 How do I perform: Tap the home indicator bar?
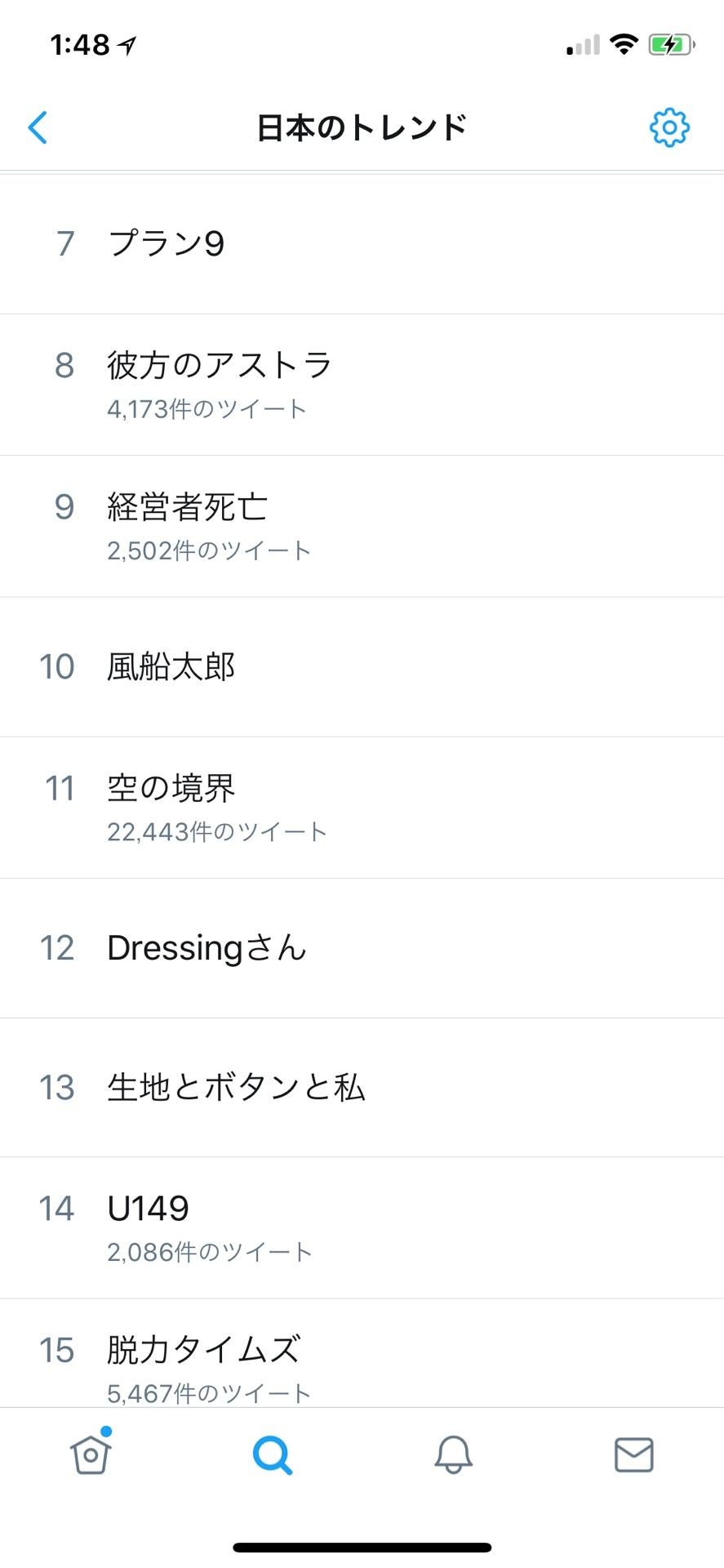[362, 1547]
